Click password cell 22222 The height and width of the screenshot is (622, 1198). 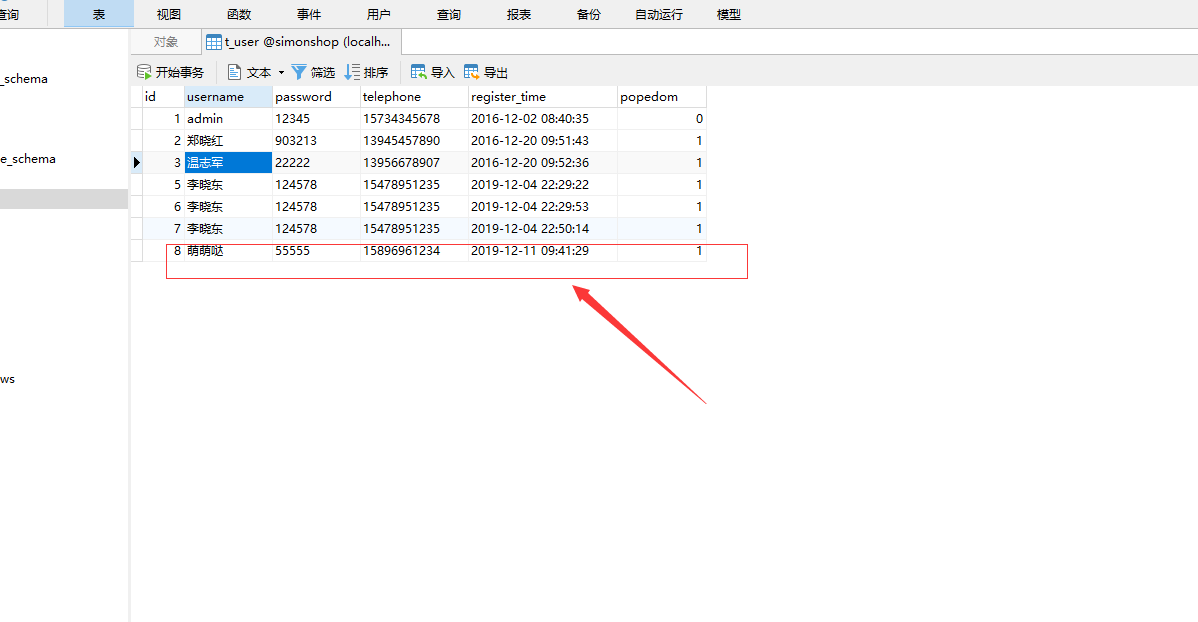pos(316,163)
